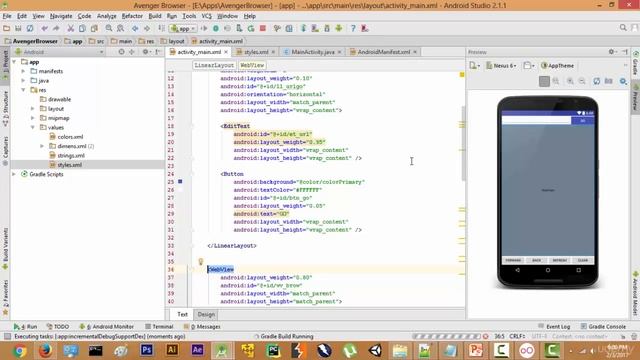Open the AppTheme theme selector
This screenshot has width=640, height=360.
(x=558, y=66)
